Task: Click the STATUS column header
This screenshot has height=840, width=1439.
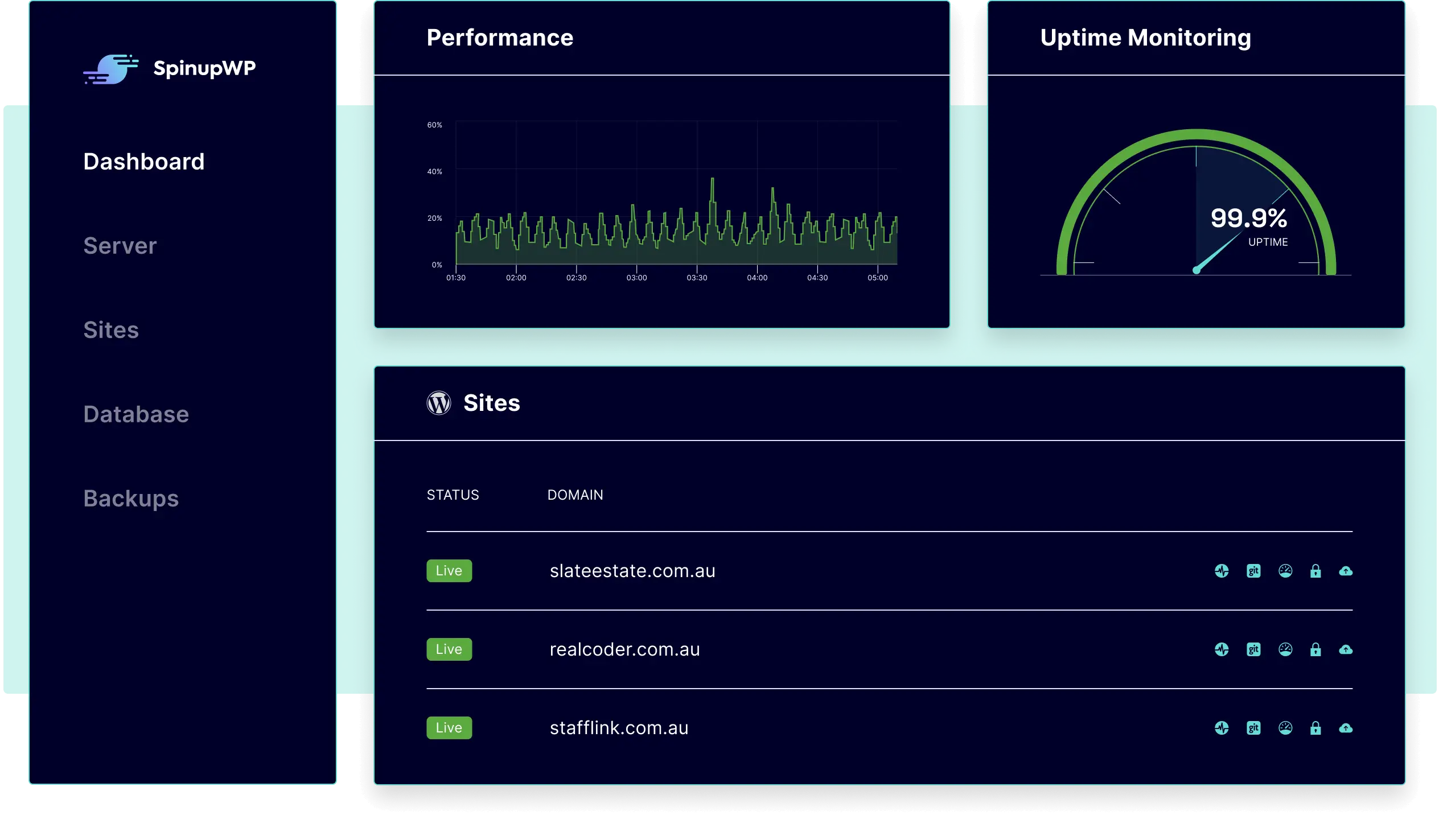Action: coord(453,495)
